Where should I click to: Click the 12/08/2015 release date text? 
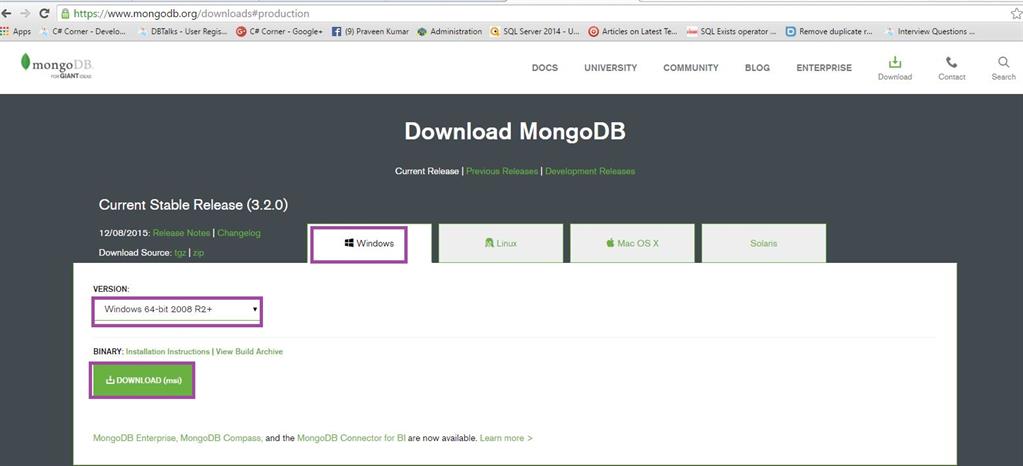coord(125,233)
